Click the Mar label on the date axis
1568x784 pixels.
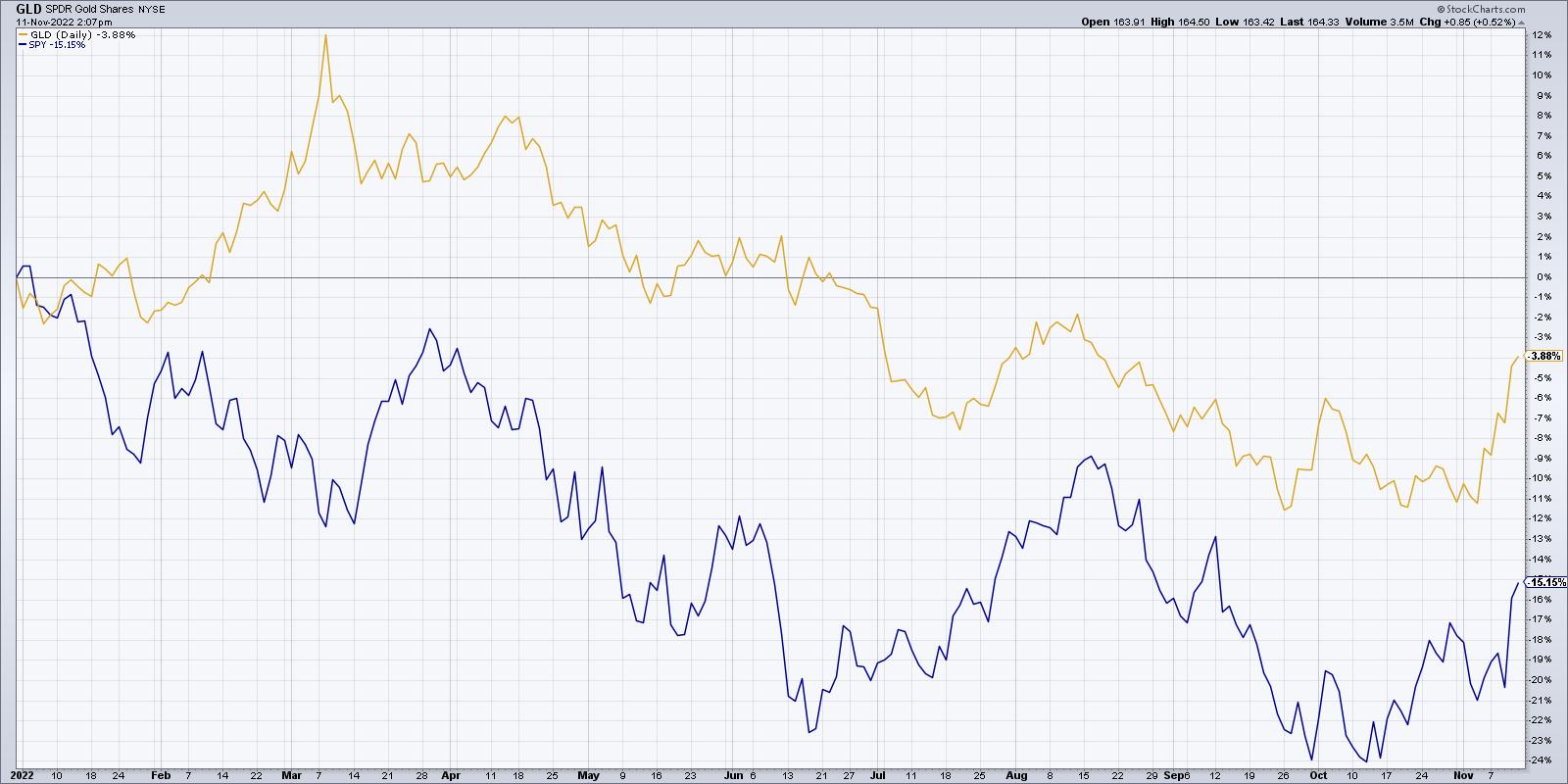pyautogui.click(x=293, y=774)
